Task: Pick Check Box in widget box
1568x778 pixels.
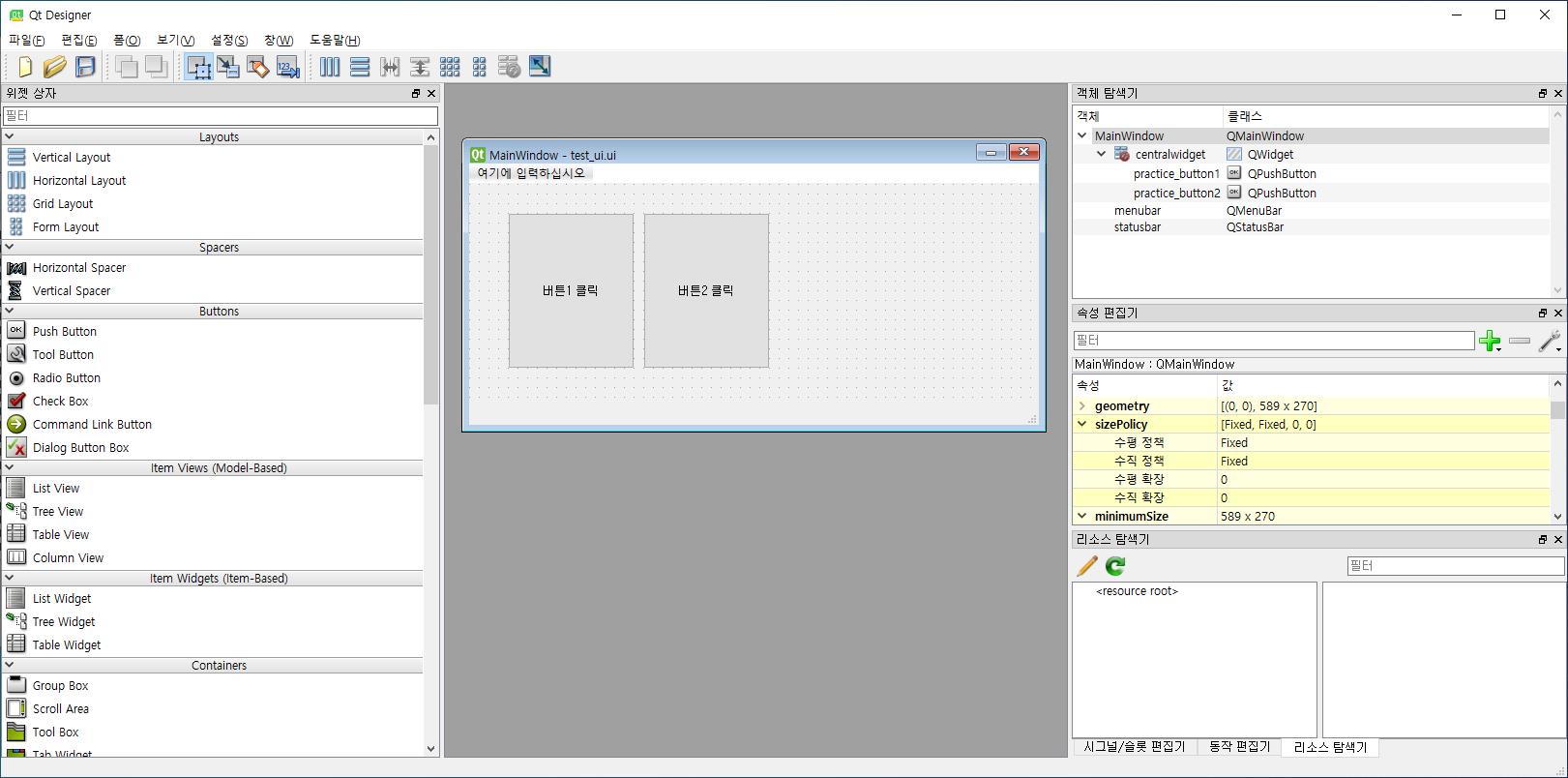Action: tap(60, 401)
